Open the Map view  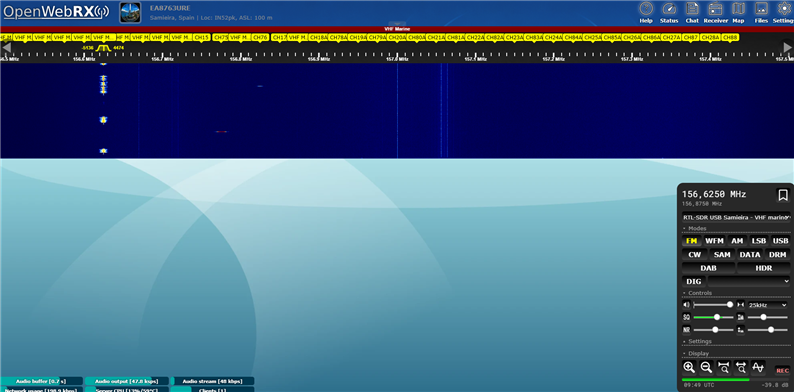click(x=738, y=12)
